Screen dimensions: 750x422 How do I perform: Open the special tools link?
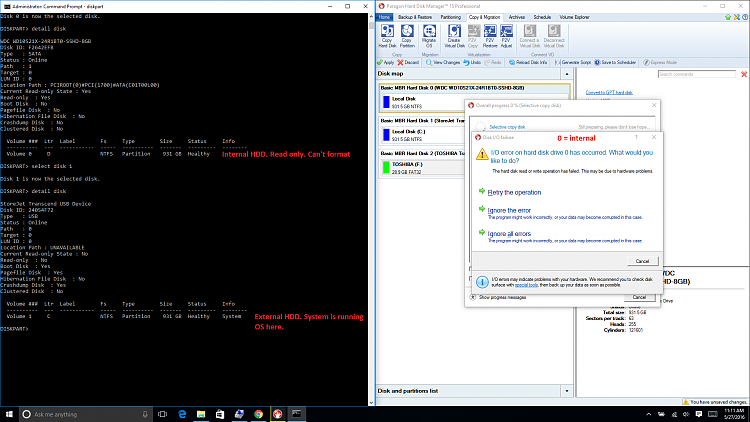pos(526,285)
